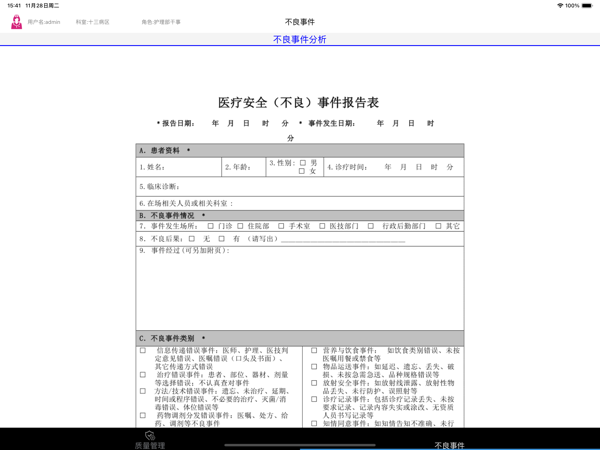
Task: Select 有 for 不良后果
Action: tap(222, 239)
